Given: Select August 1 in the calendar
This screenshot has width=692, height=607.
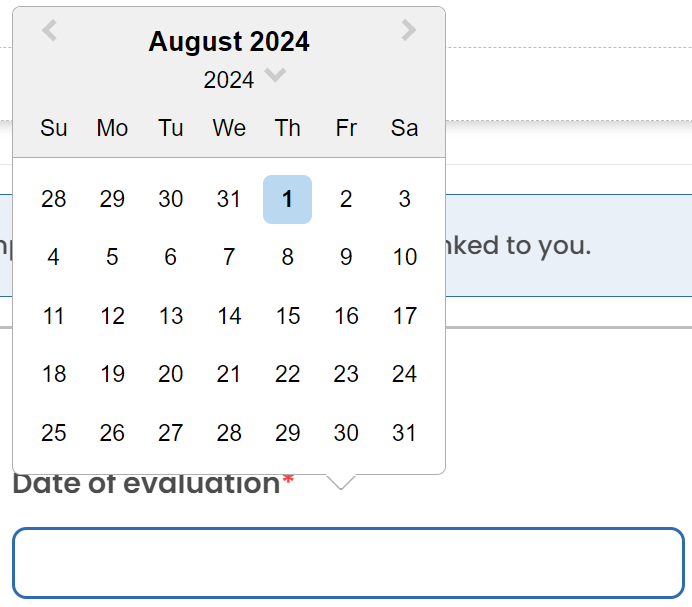Looking at the screenshot, I should 287,199.
